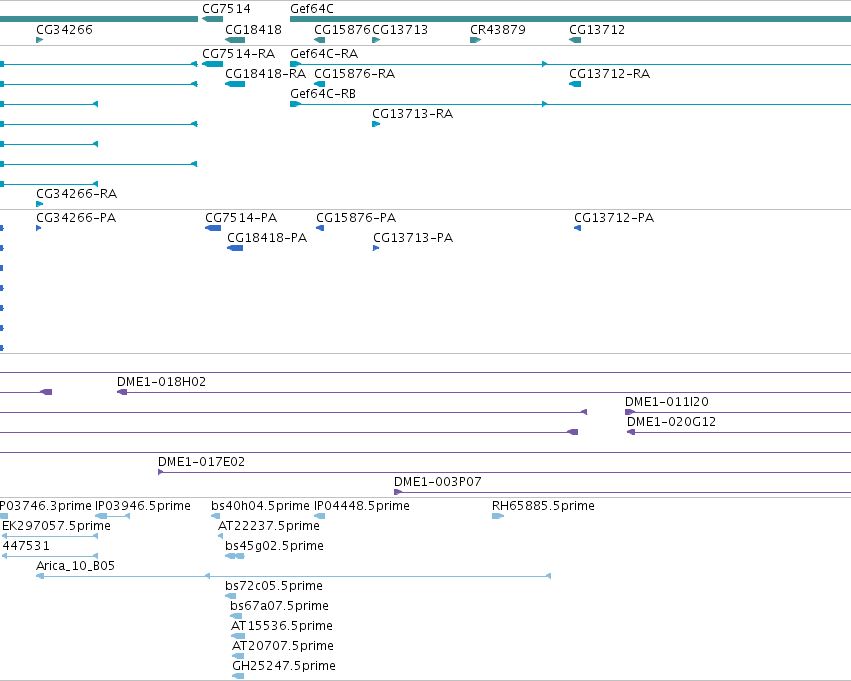Select the CG13712-PA protein label
Viewport: 851px width, 681px height.
(614, 218)
